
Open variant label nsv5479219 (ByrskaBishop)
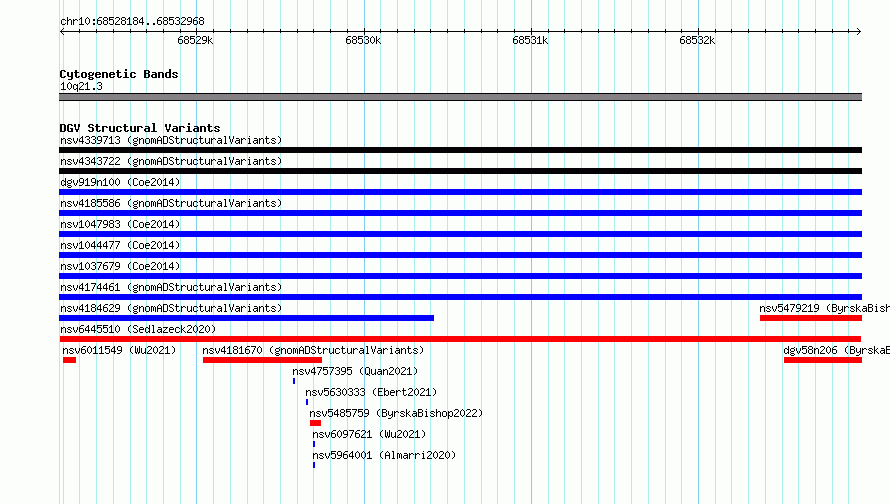(x=825, y=308)
